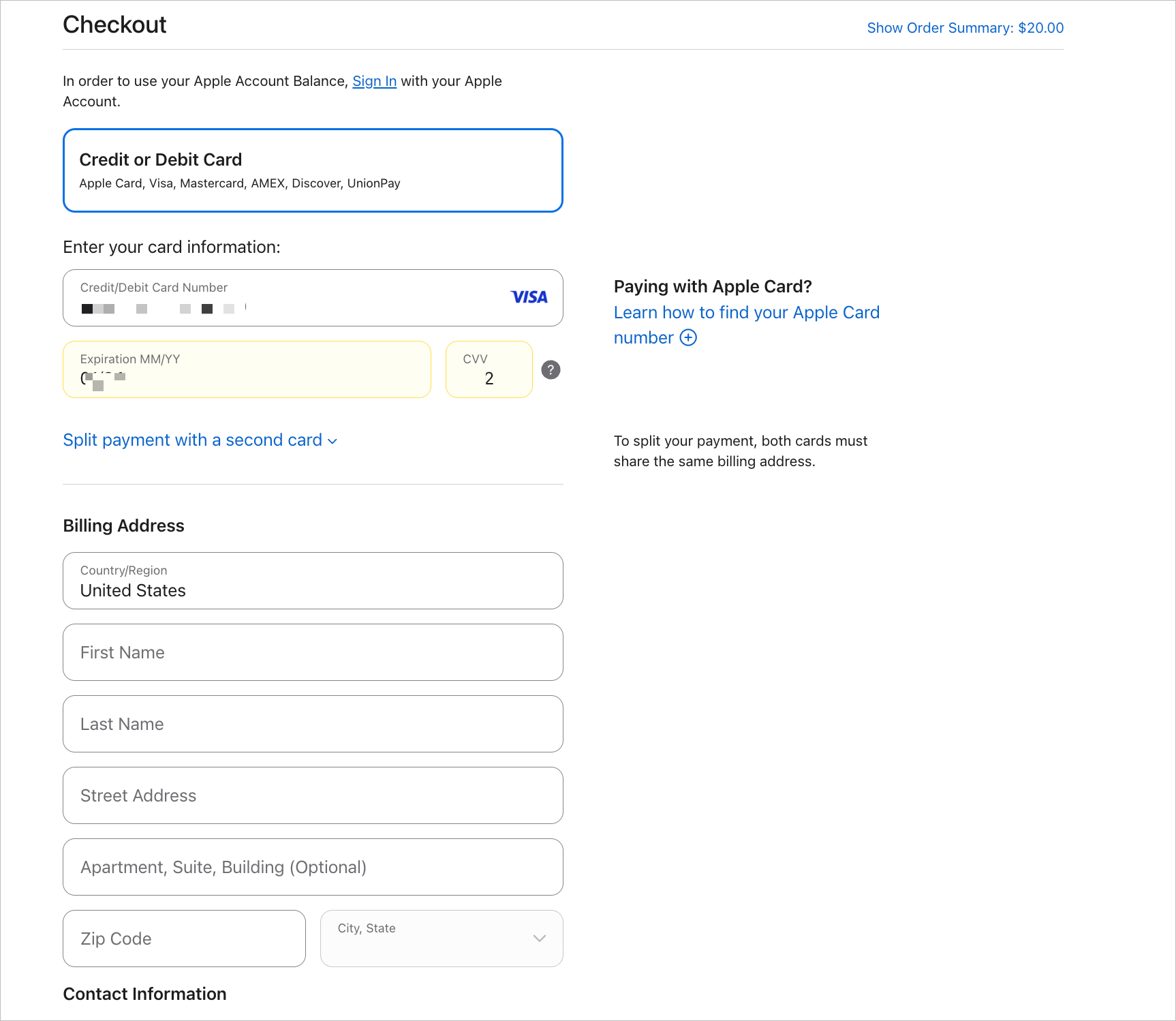Screen dimensions: 1176x1021
Task: Open Learn how to find your Apple Card link
Action: 747,324
